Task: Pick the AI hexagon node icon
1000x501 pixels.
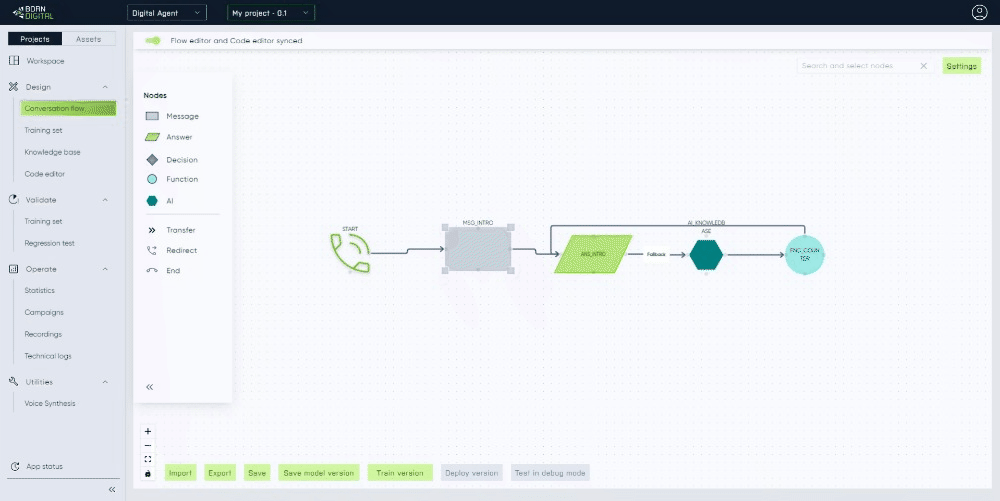Action: tap(152, 201)
